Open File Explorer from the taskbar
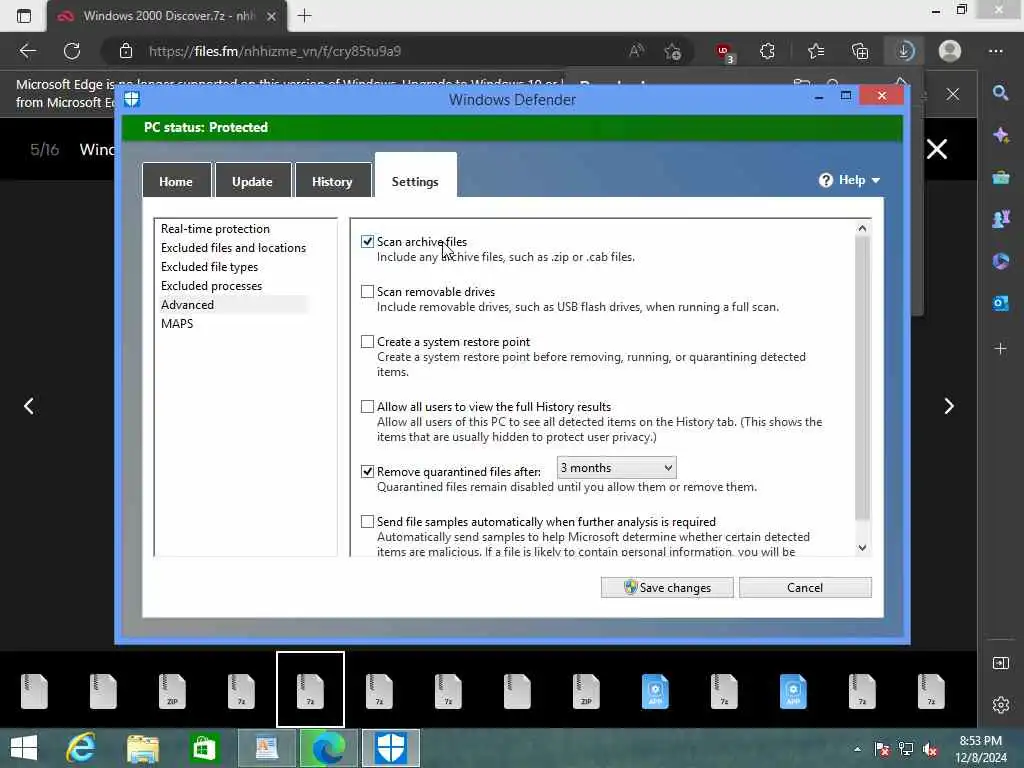Viewport: 1024px width, 768px height. (143, 748)
